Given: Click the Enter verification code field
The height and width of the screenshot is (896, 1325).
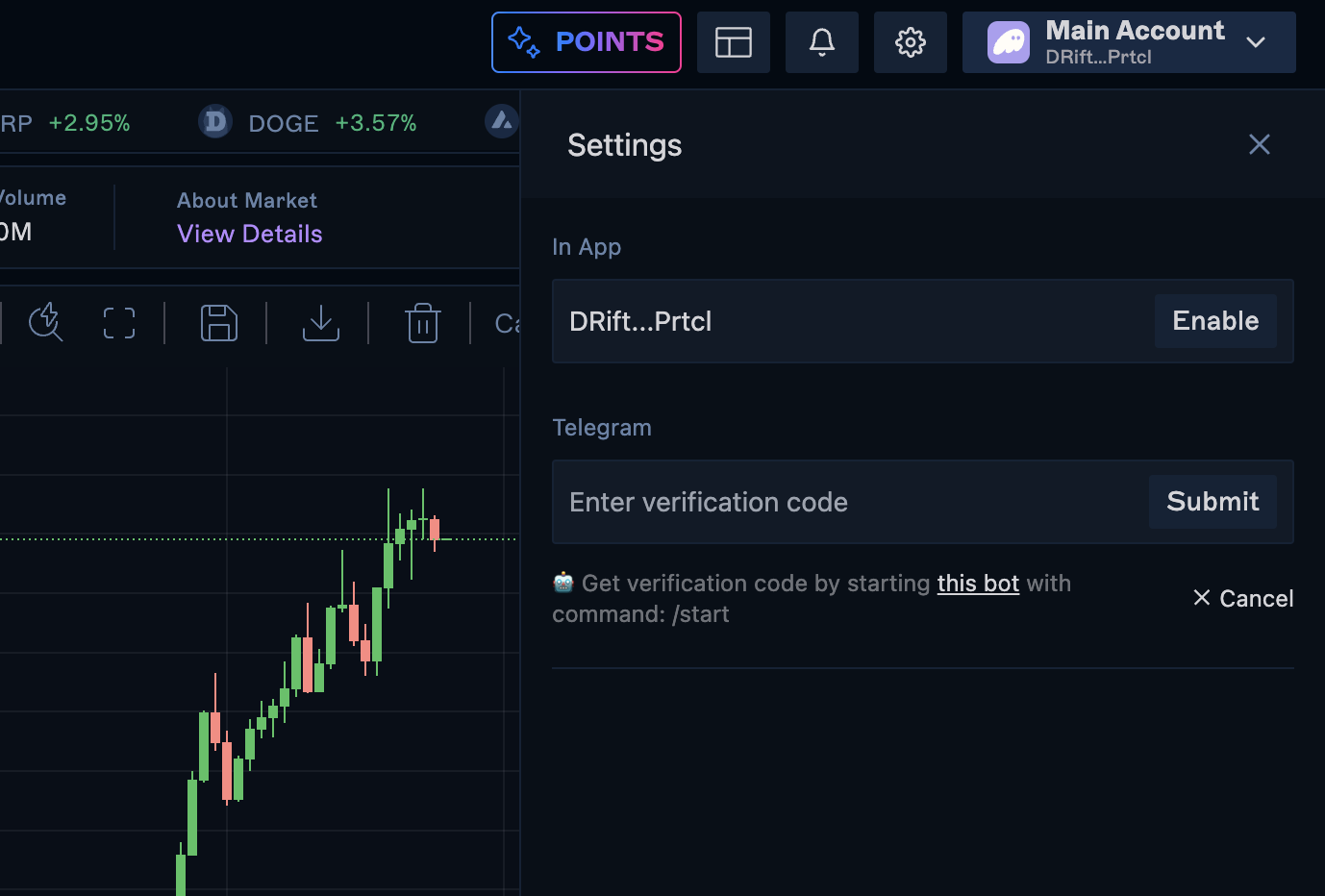Looking at the screenshot, I should (846, 502).
